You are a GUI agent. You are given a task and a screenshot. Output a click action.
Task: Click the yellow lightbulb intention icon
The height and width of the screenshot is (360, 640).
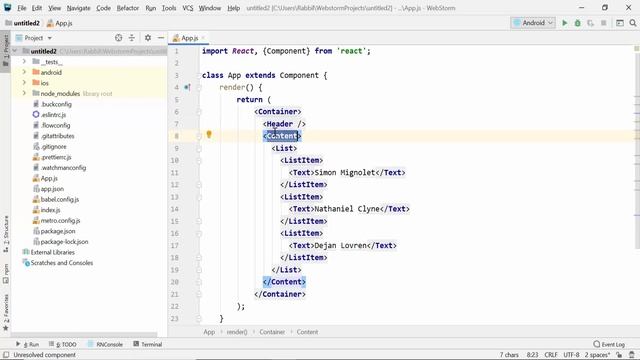(x=209, y=134)
